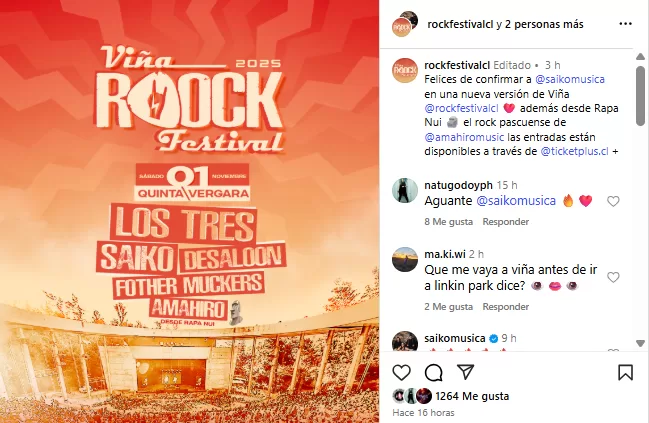Open the @amahiromusic mention link
This screenshot has width=649, height=423.
[464, 137]
